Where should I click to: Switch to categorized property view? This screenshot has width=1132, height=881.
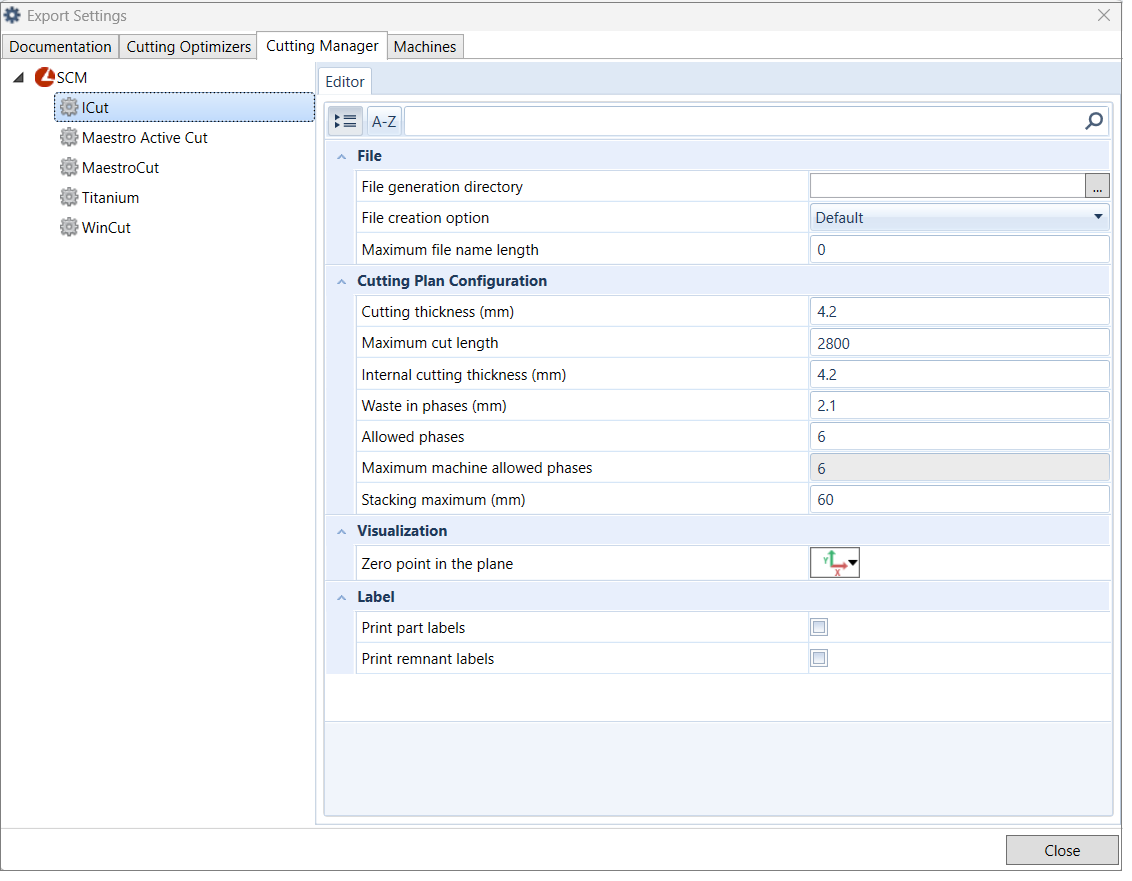coord(347,121)
